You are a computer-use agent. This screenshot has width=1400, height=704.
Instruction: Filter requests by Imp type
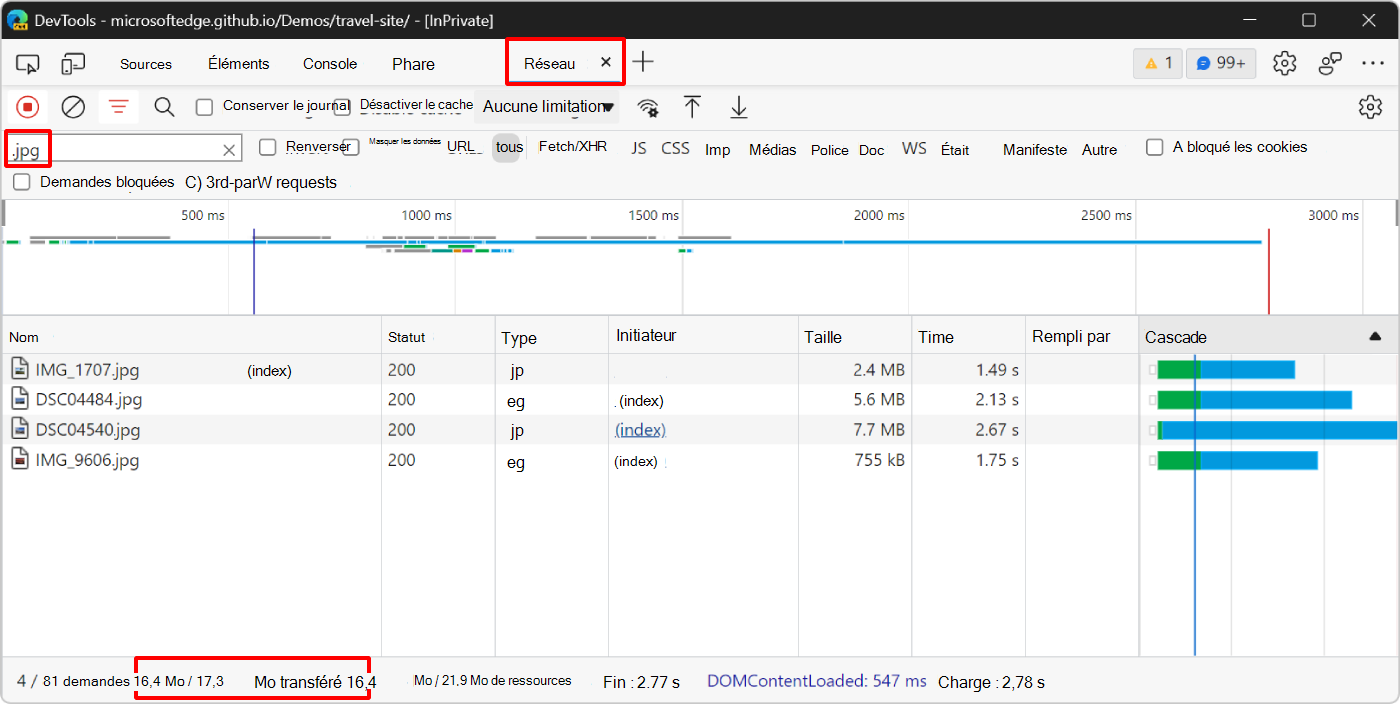tap(717, 149)
